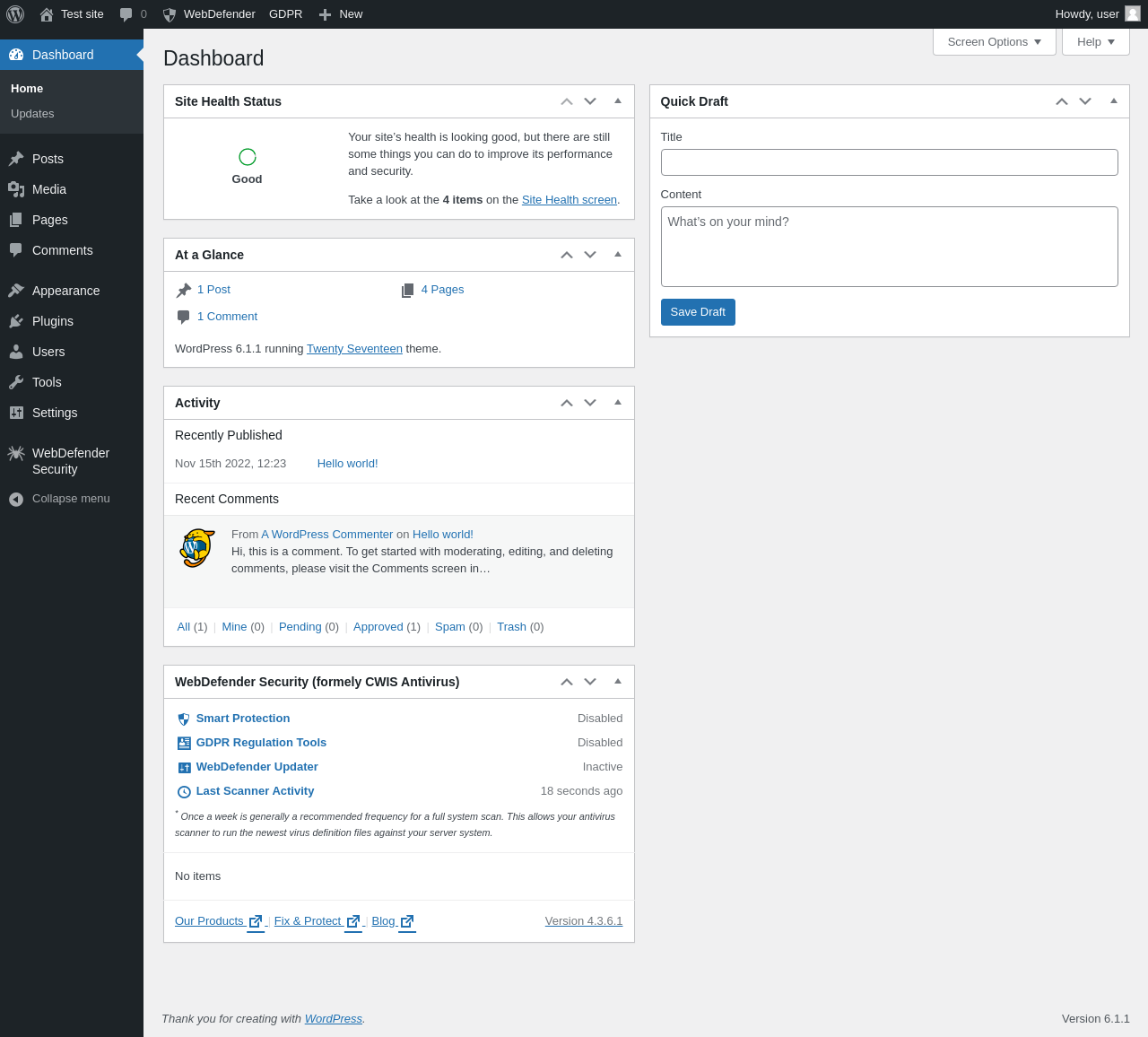Open the Site Health screen link
The width and height of the screenshot is (1148, 1037).
point(570,200)
